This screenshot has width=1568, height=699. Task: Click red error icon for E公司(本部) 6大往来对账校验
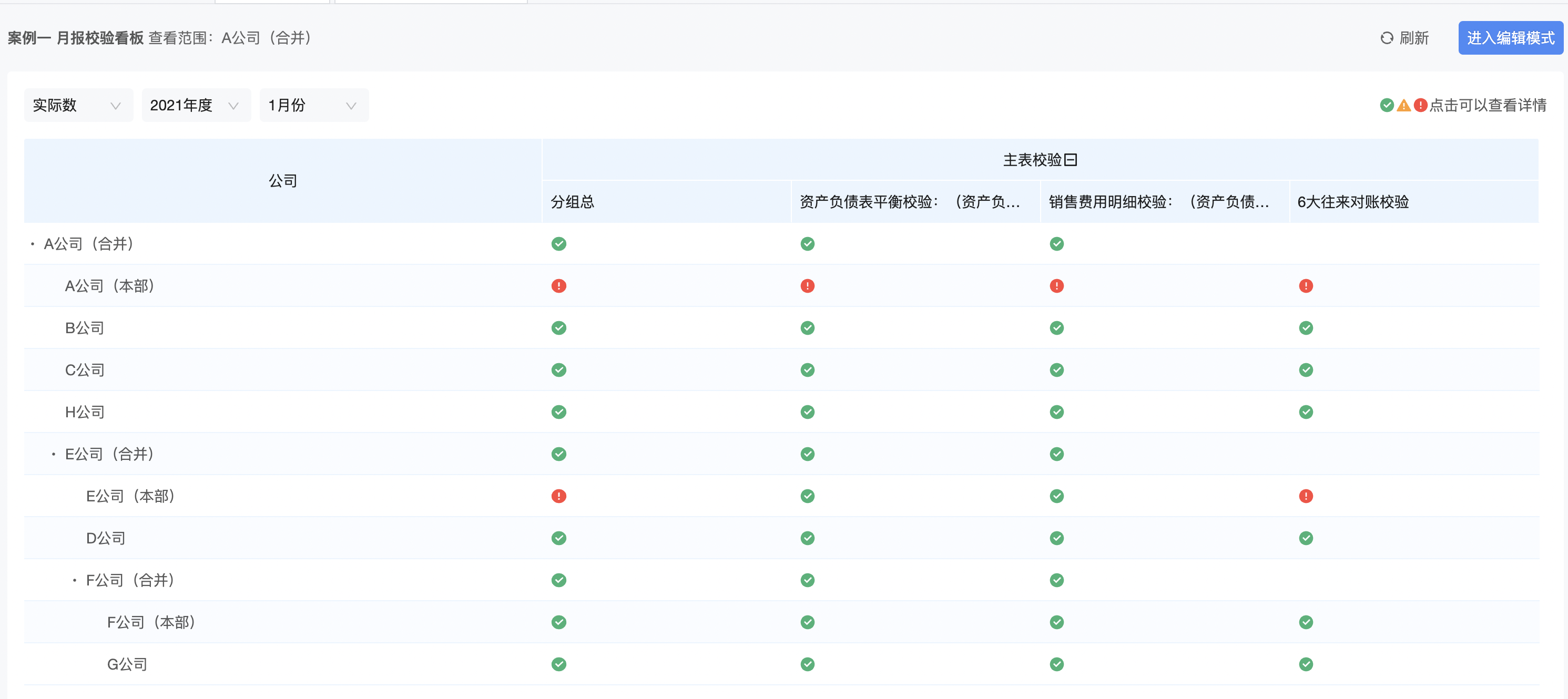(1305, 496)
